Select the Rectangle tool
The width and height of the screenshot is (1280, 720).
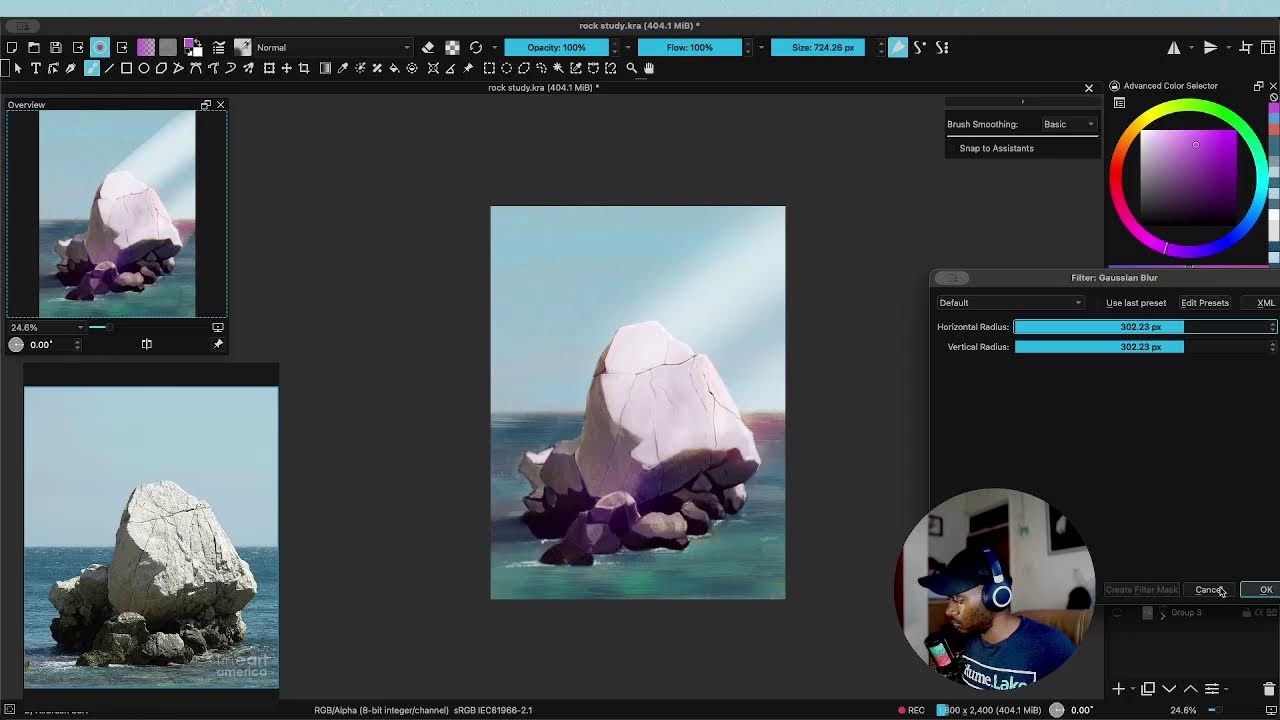click(x=126, y=68)
